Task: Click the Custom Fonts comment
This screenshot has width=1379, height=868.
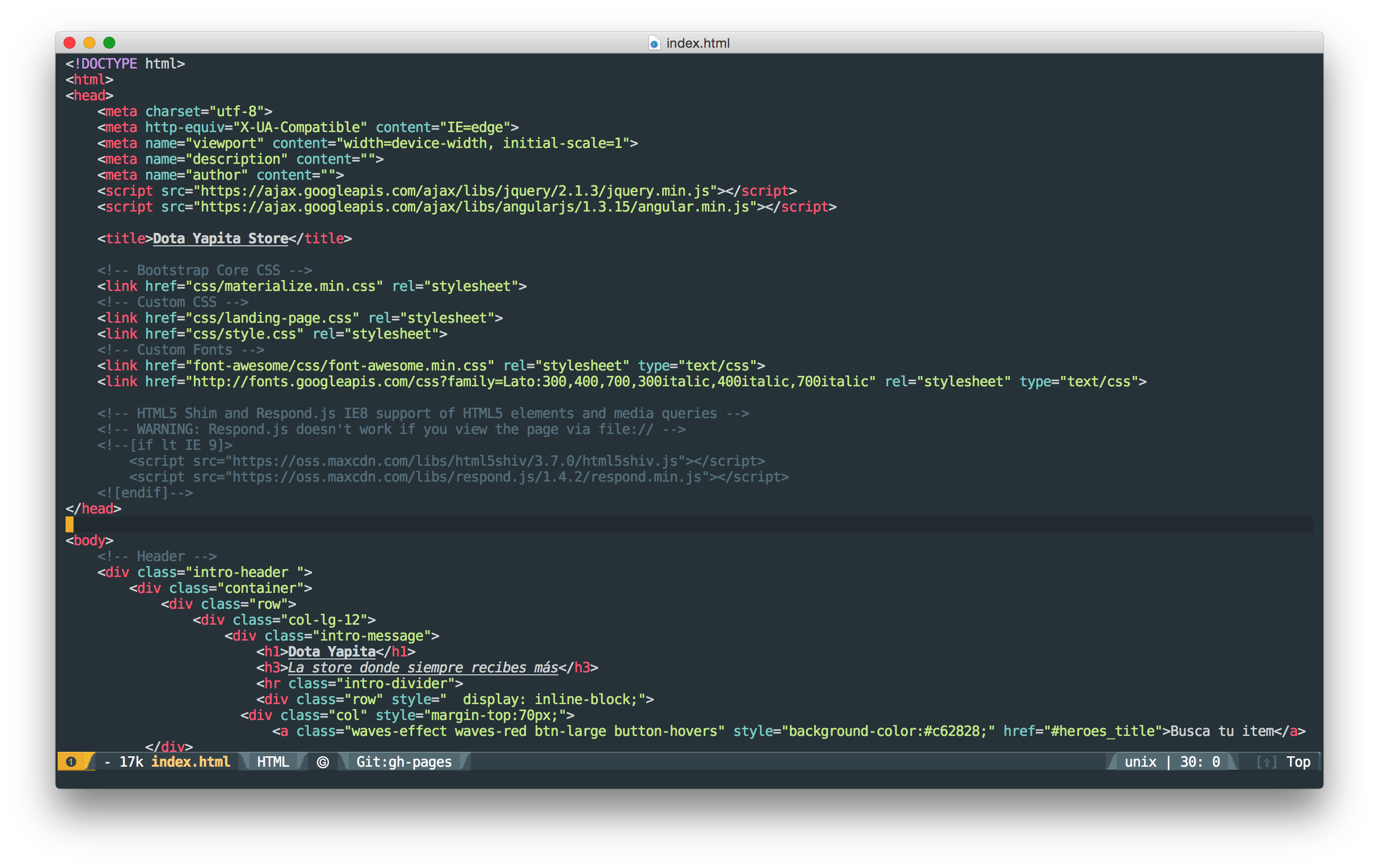Action: (x=180, y=350)
